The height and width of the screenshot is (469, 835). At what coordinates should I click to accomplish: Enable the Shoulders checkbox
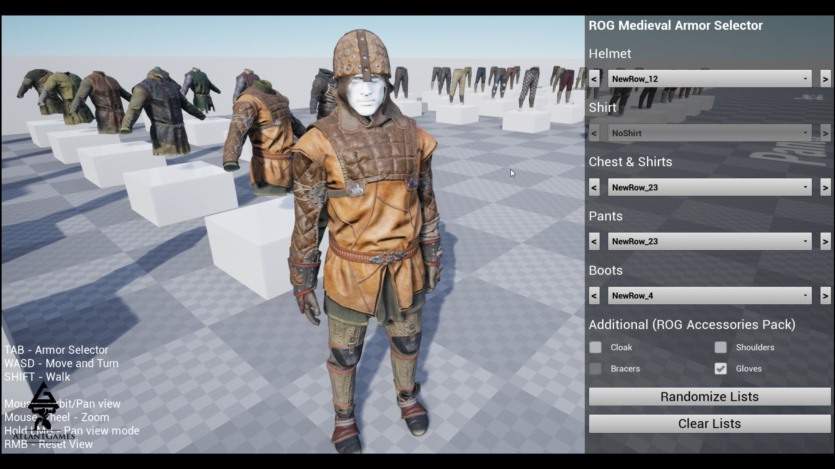721,347
